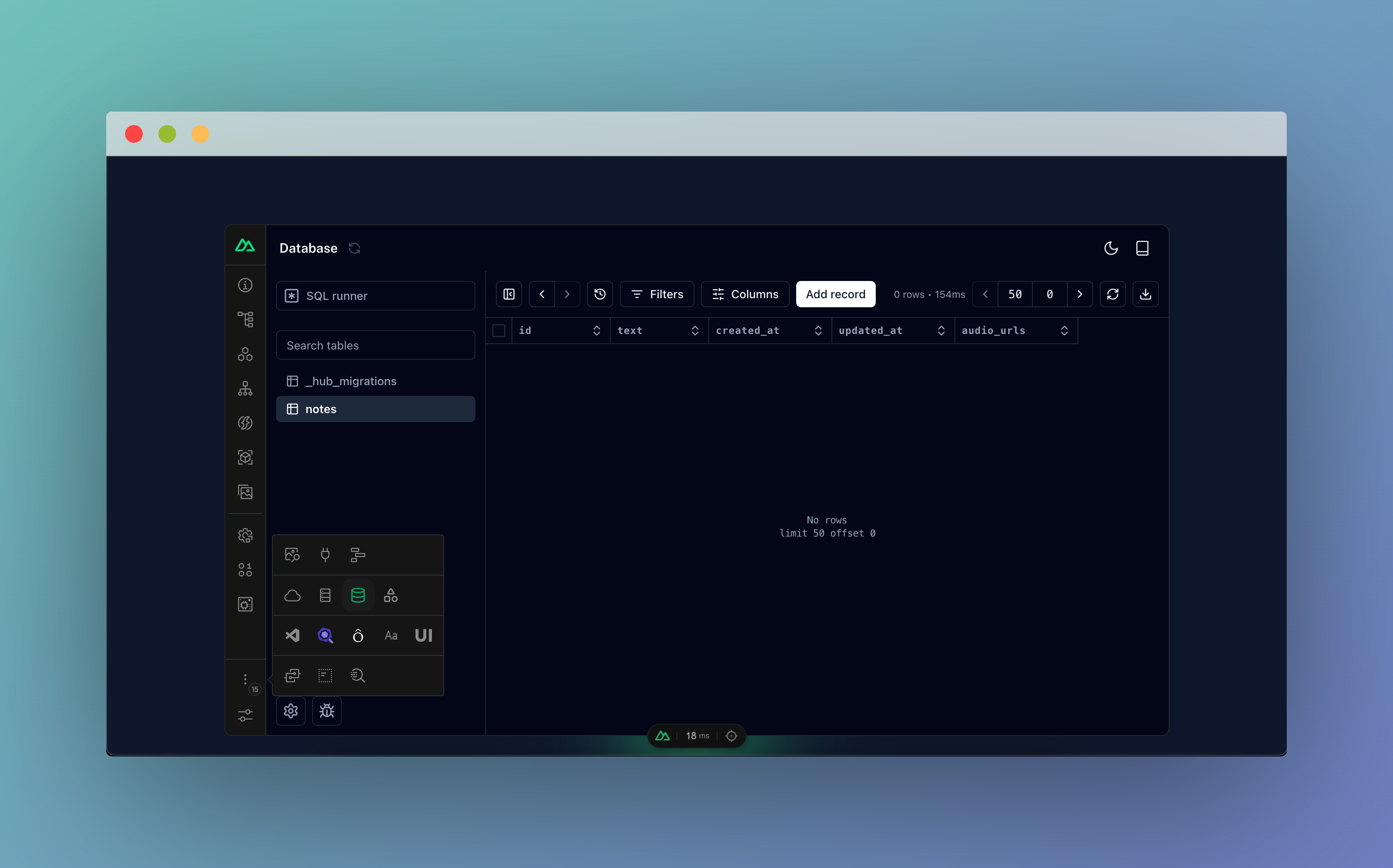Click the Add record button
The width and height of the screenshot is (1393, 868).
[836, 295]
